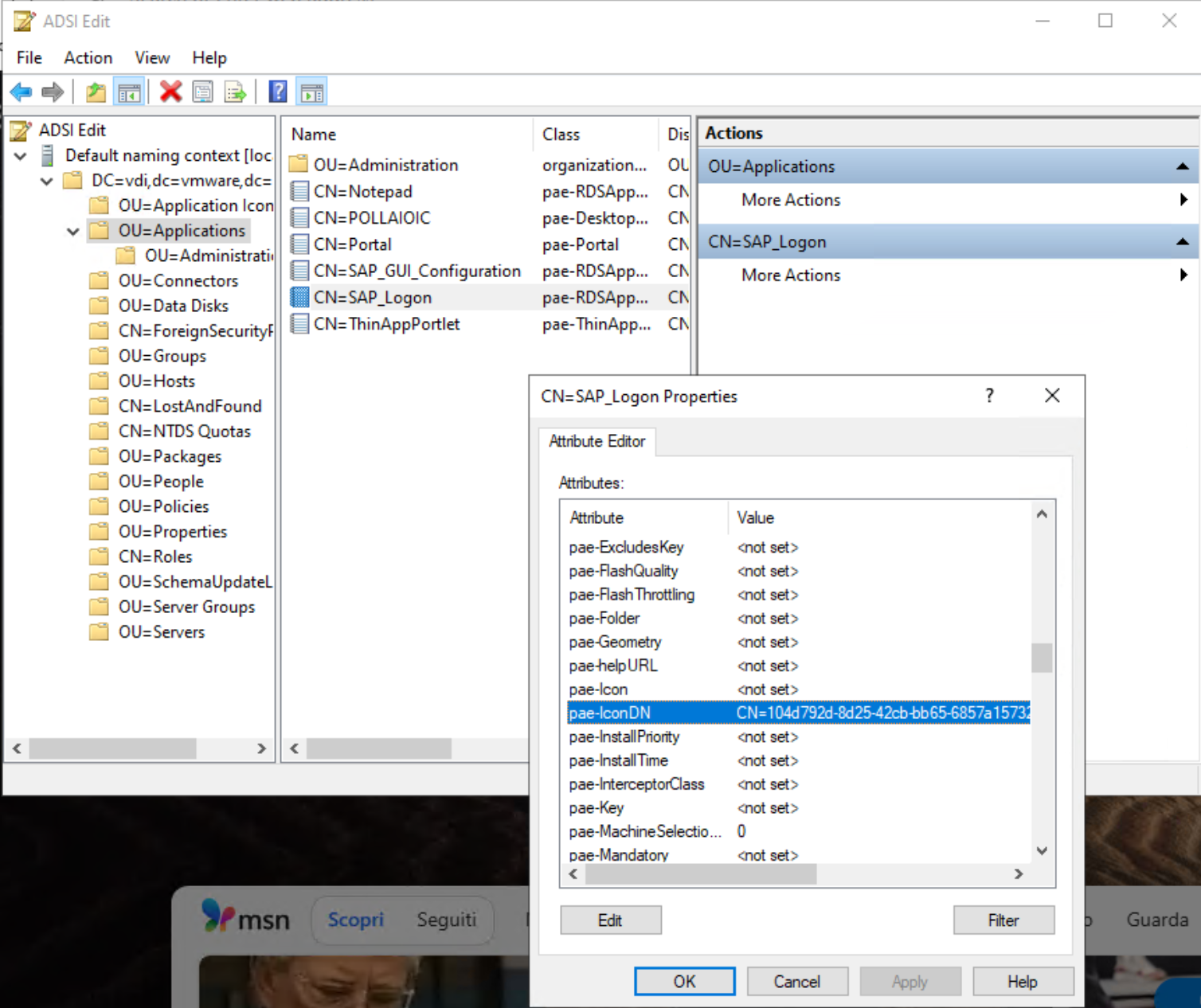Collapse the OU=Applications section in Actions pane

pos(1183,166)
